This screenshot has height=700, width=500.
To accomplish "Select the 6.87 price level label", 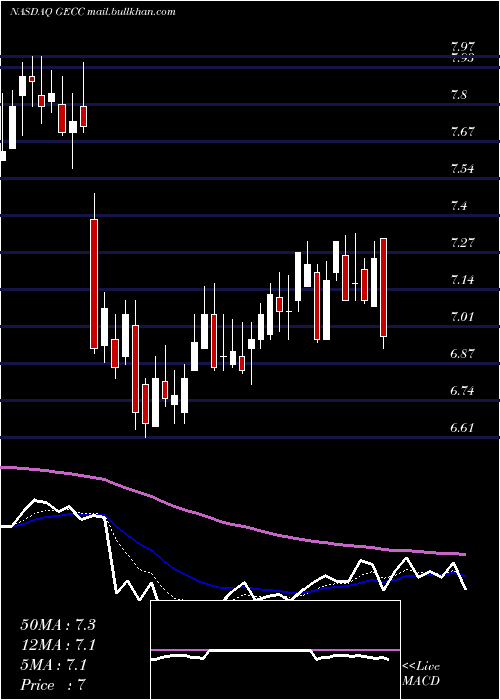I will pyautogui.click(x=463, y=354).
